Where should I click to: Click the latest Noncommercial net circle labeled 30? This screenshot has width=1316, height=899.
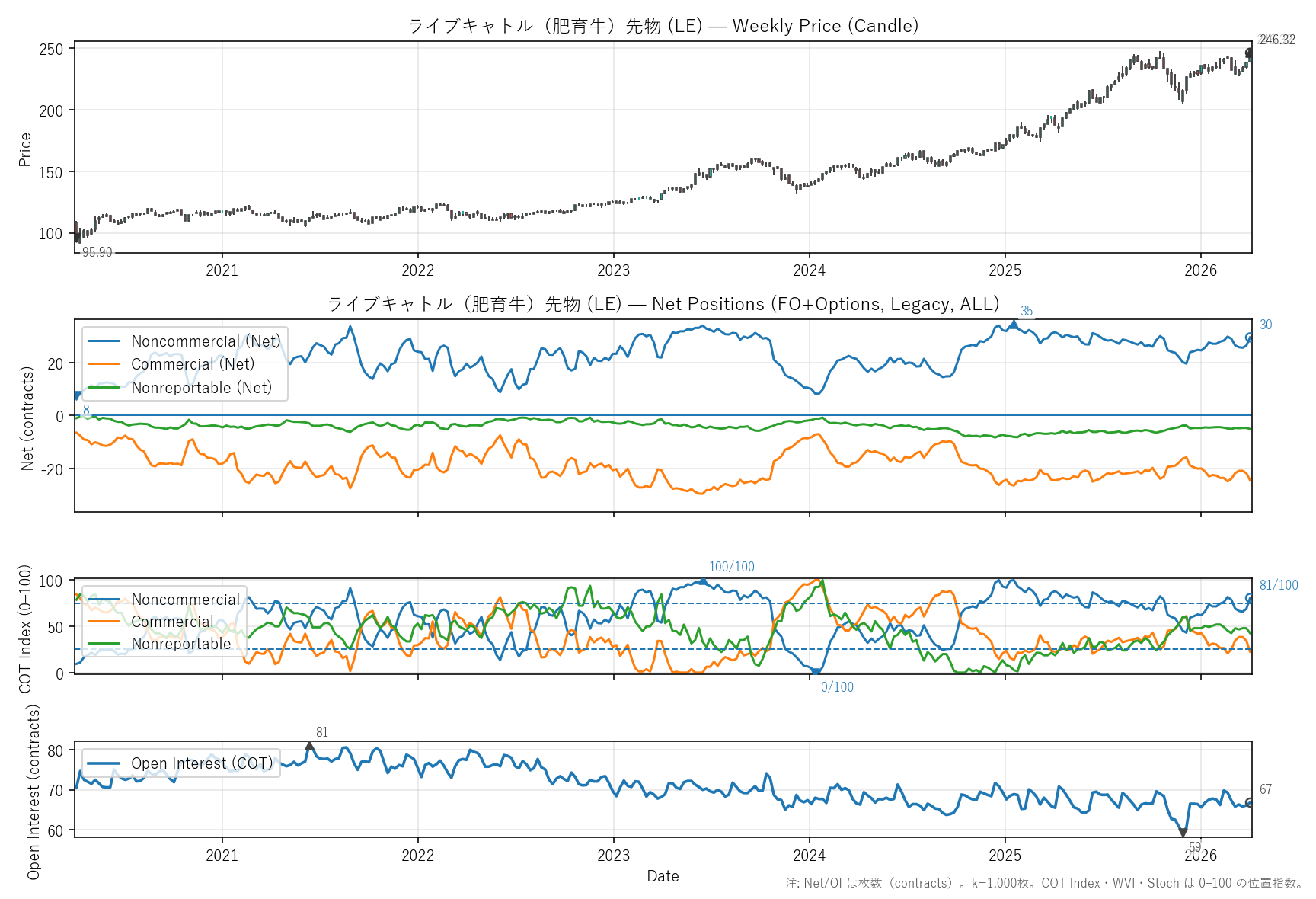click(x=1249, y=337)
